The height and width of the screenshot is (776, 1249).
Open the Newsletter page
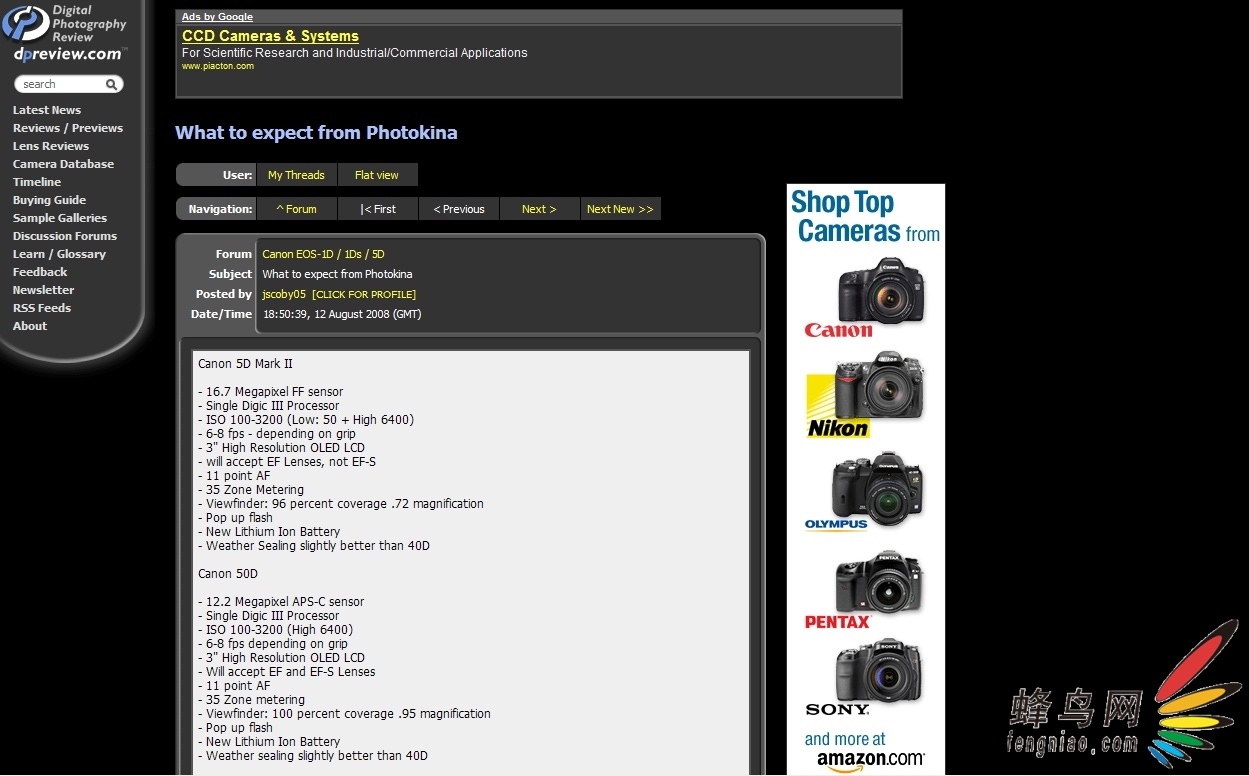tap(44, 290)
